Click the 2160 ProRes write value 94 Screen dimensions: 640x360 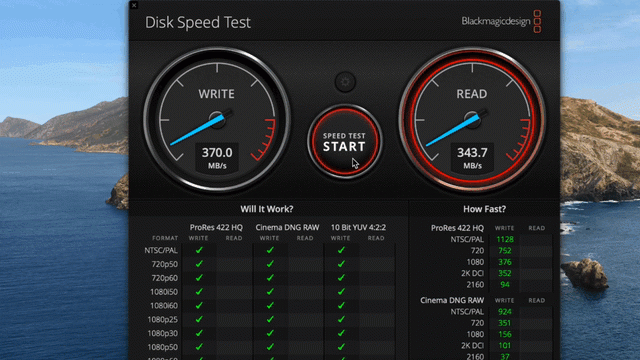click(x=505, y=284)
